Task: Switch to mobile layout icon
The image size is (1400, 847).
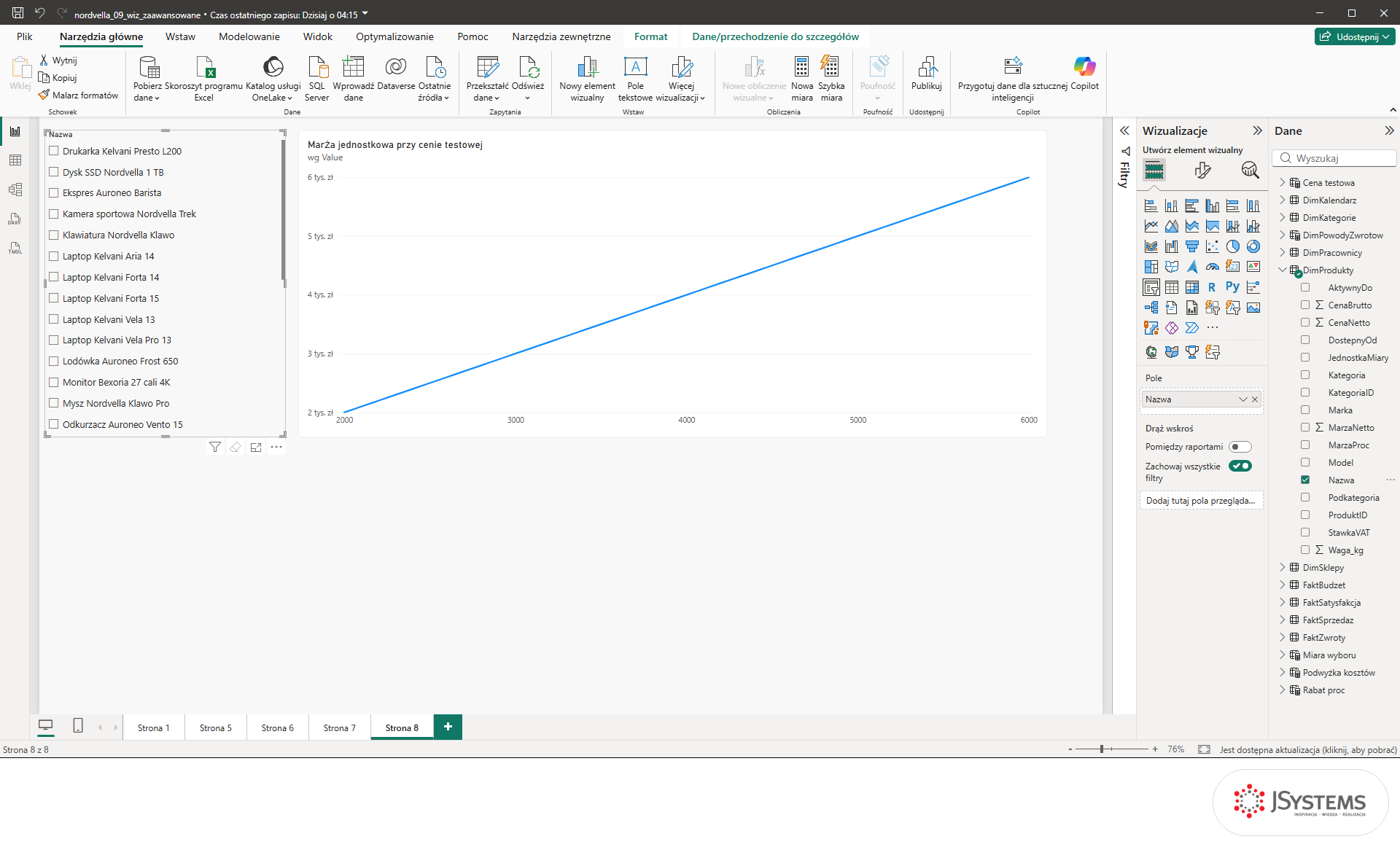Action: tap(78, 725)
